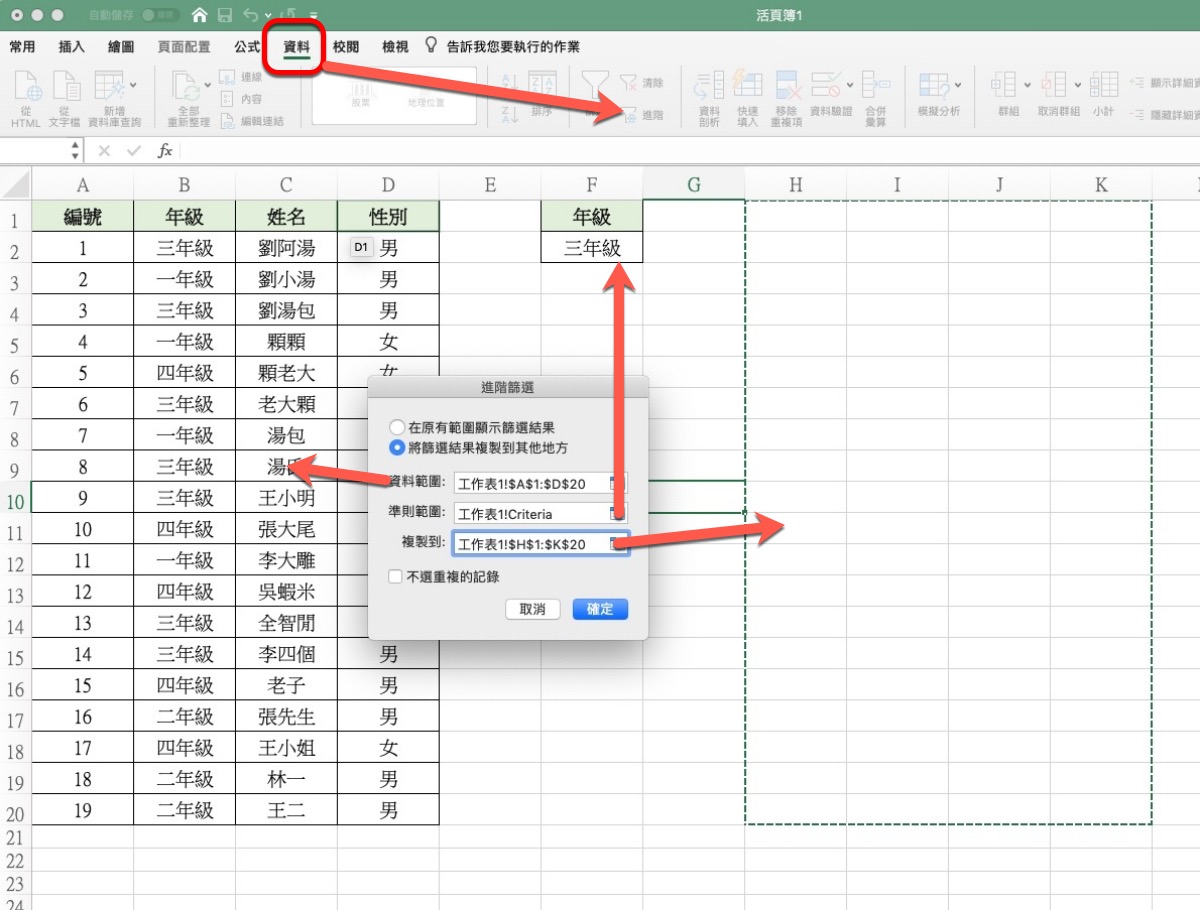Click the formula bar confirm checkmark
1200x910 pixels.
(x=134, y=151)
